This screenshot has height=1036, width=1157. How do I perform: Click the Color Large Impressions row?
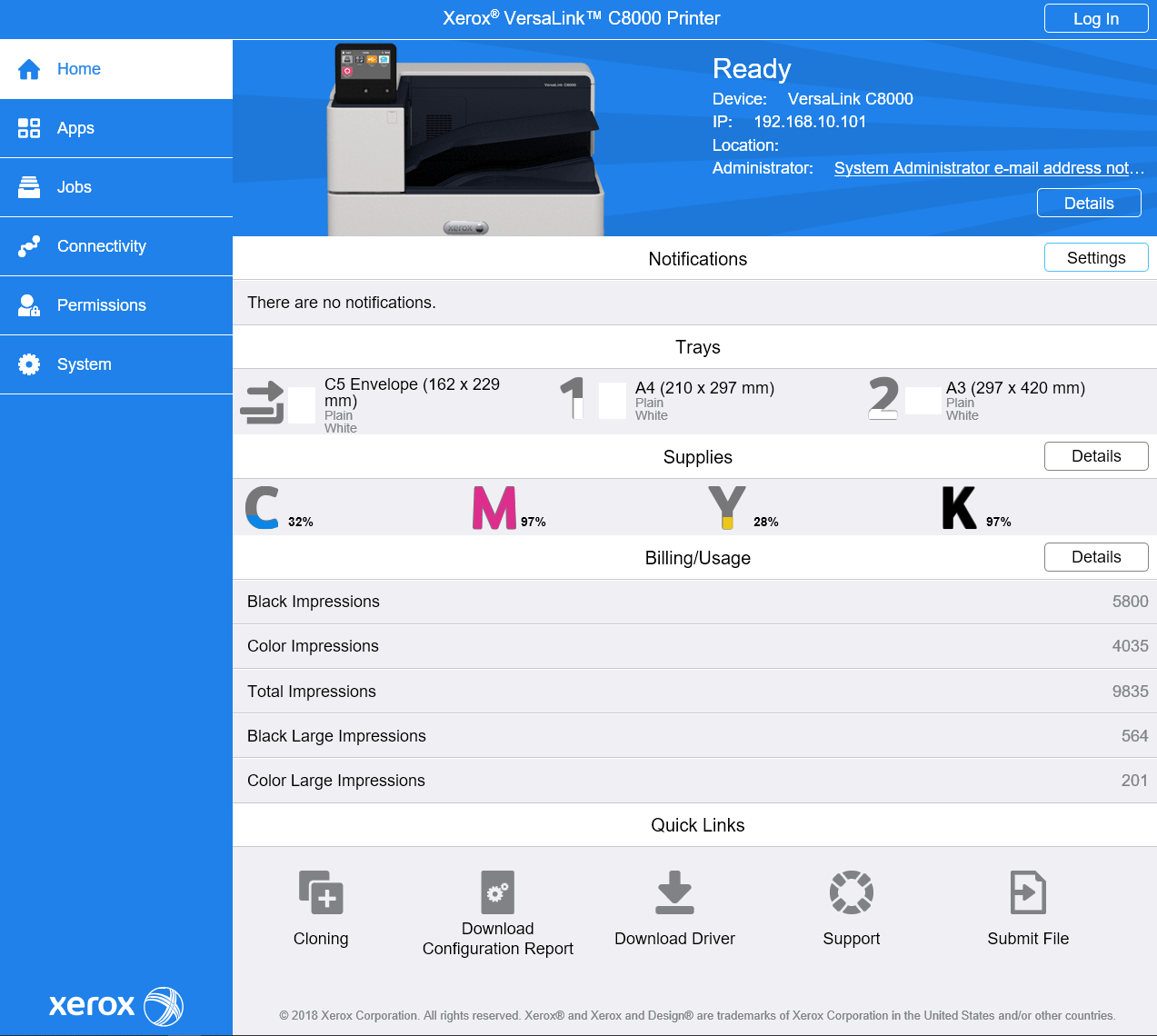[694, 781]
